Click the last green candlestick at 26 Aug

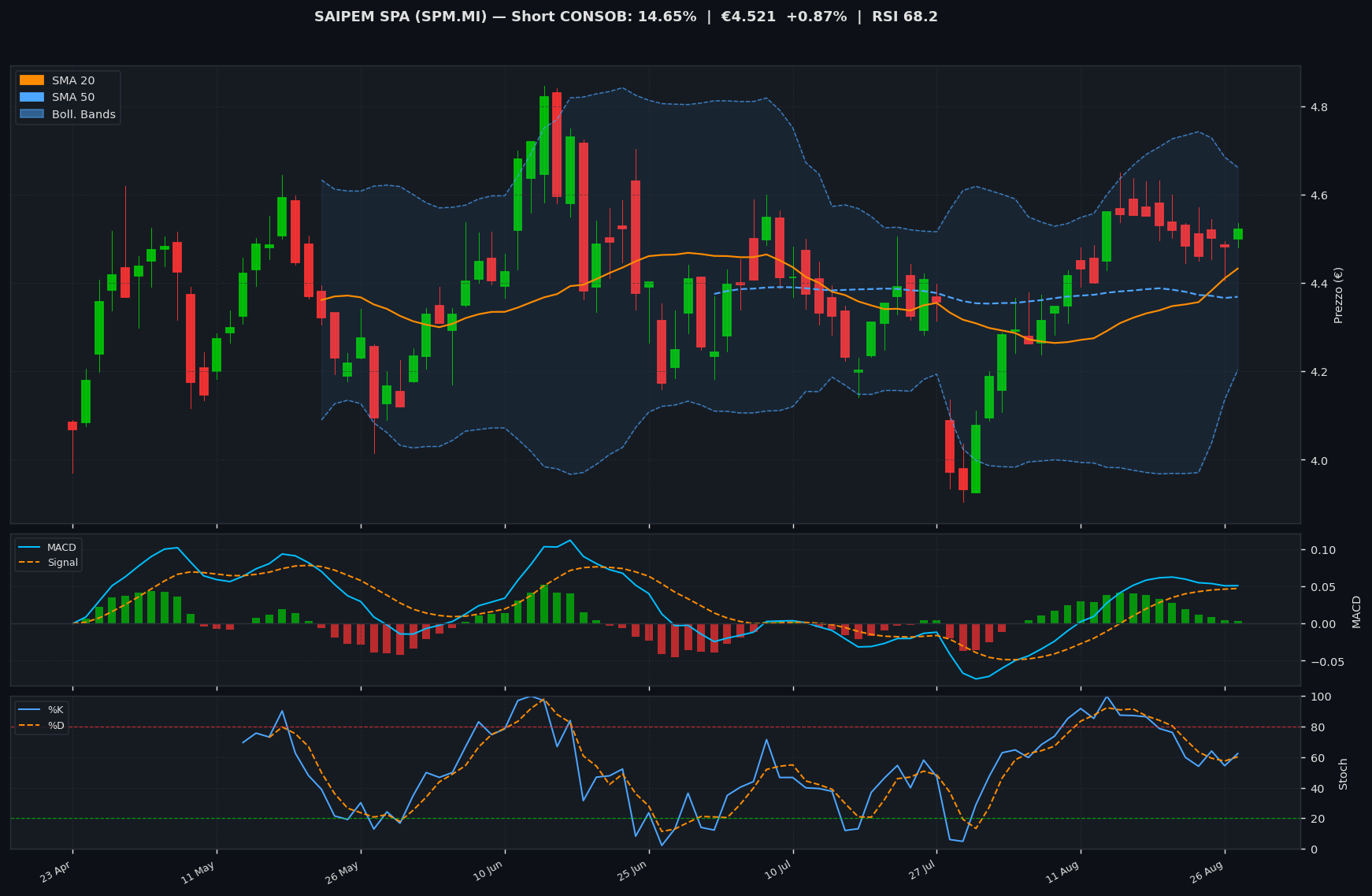[1238, 234]
